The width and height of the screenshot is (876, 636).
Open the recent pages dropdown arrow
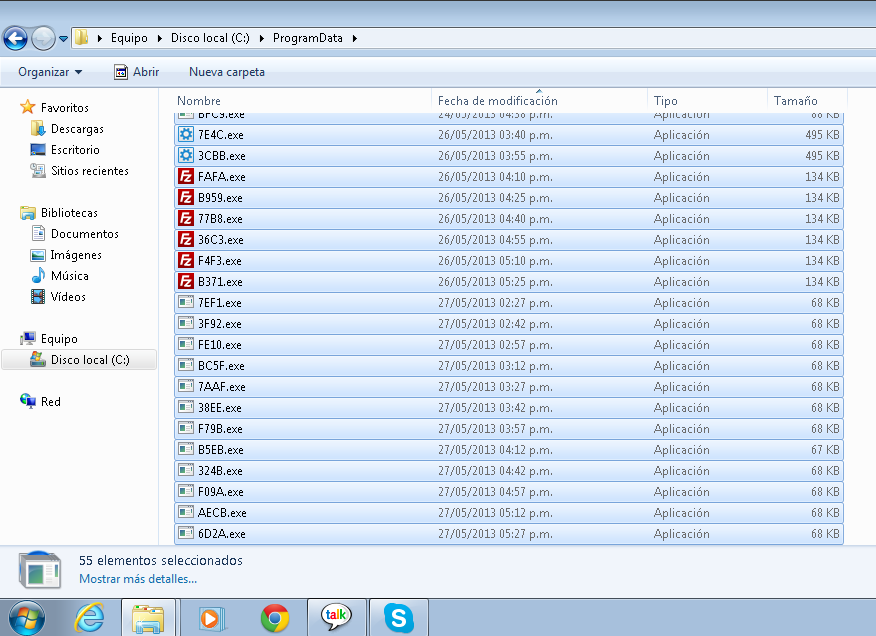pyautogui.click(x=63, y=39)
